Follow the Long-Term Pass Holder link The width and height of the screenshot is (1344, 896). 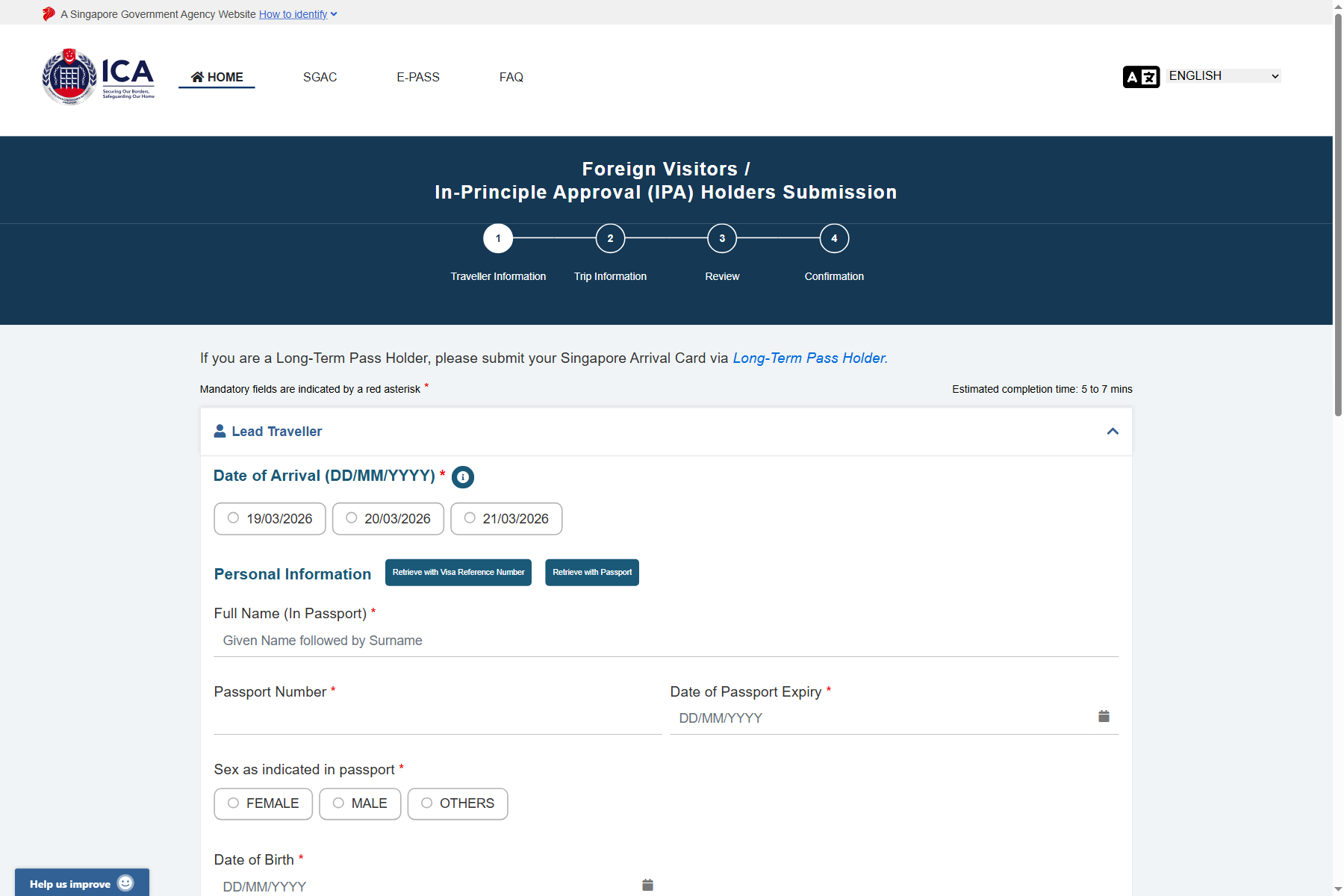tap(809, 358)
